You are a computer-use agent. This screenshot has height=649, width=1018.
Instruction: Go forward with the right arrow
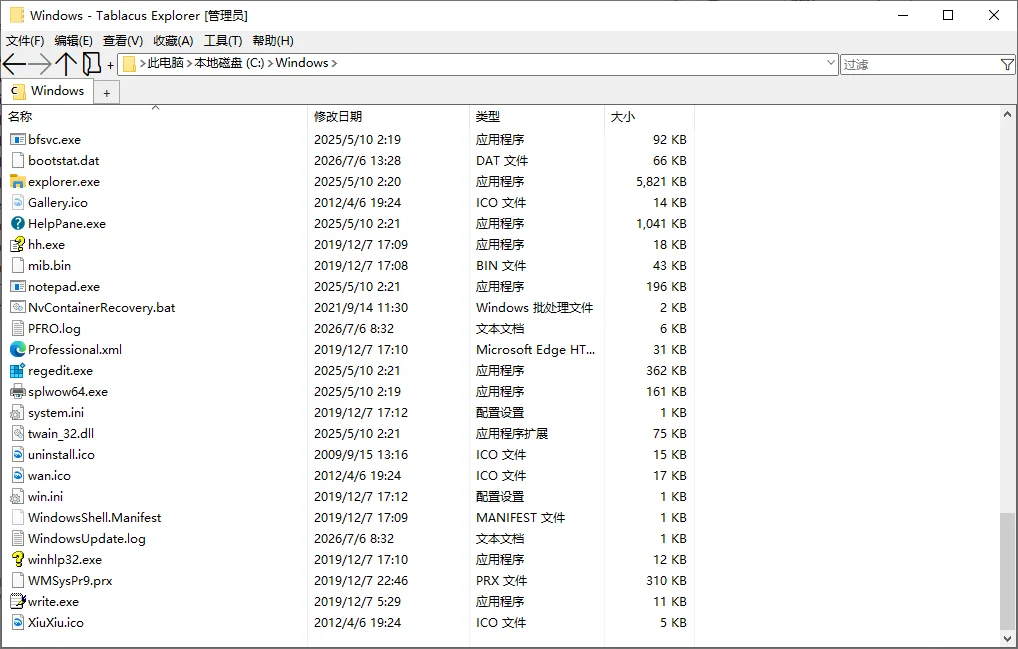pos(40,64)
